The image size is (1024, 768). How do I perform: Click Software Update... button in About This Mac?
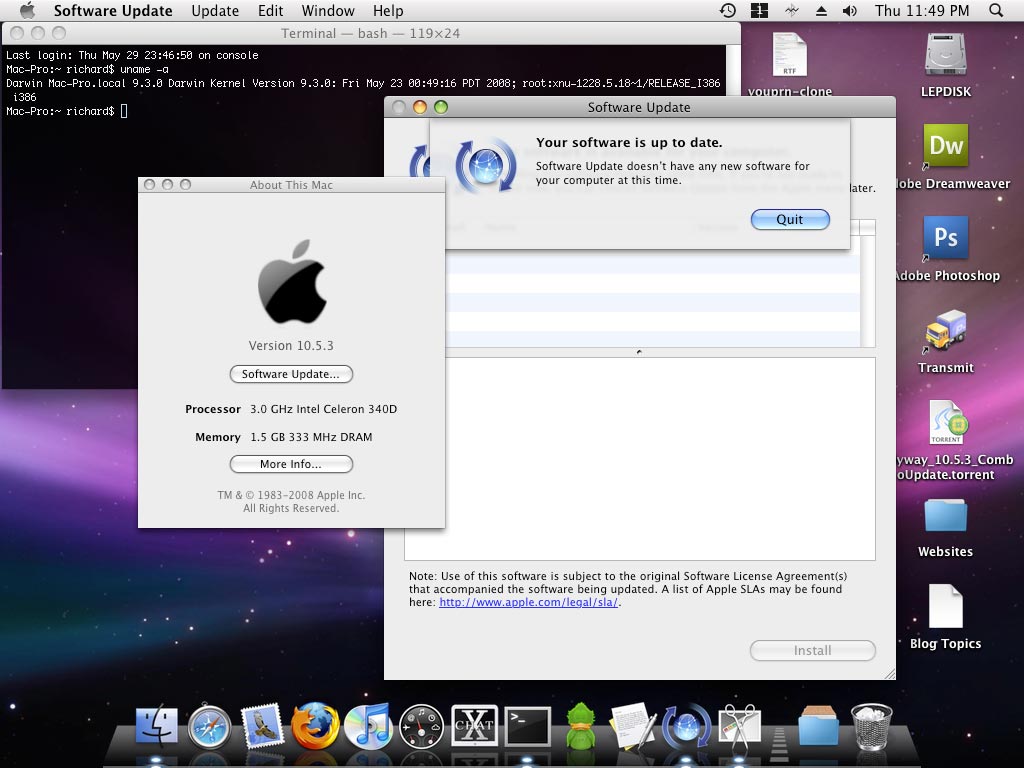click(x=291, y=374)
